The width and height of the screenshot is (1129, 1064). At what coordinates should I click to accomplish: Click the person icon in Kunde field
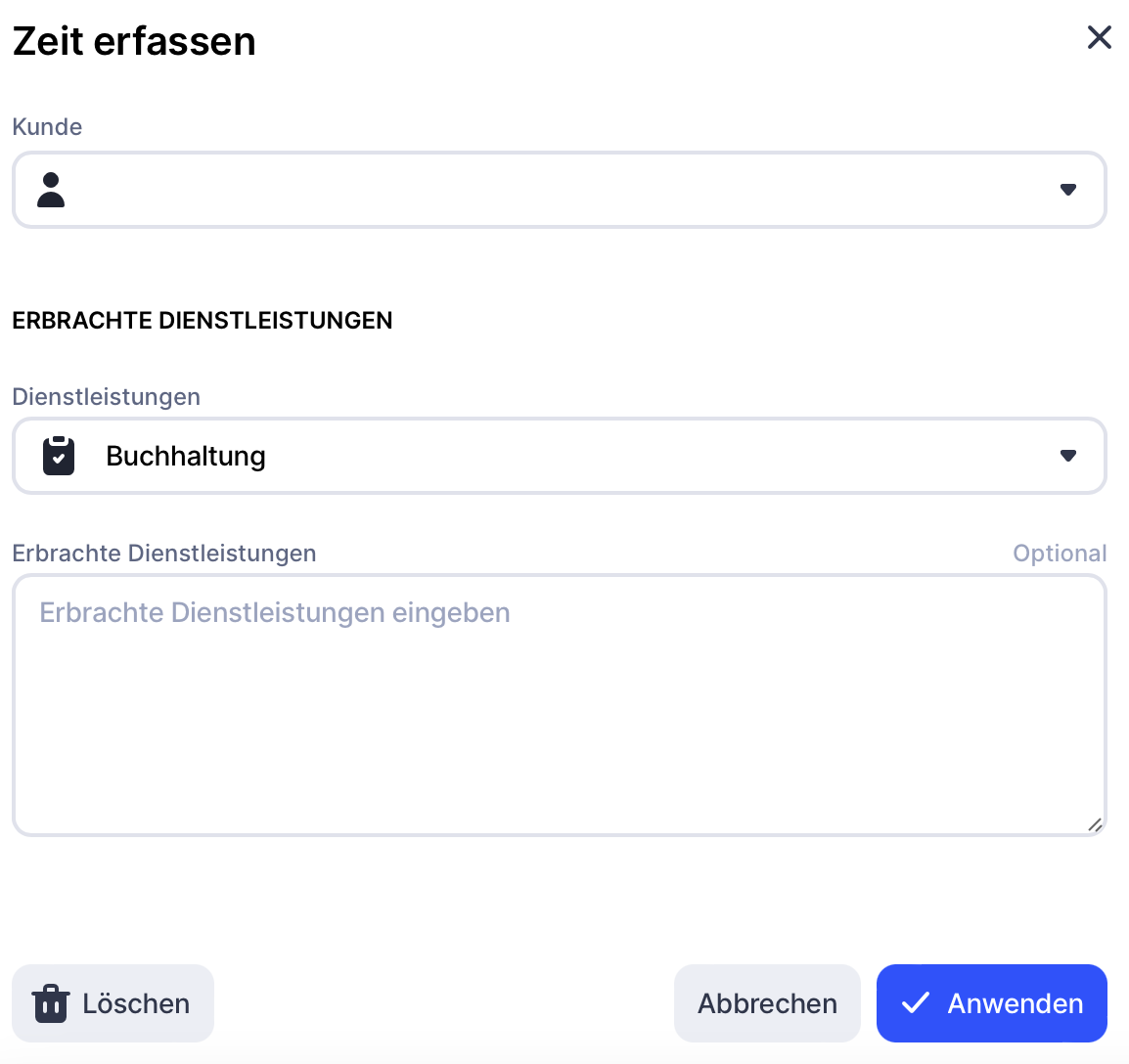pos(51,190)
